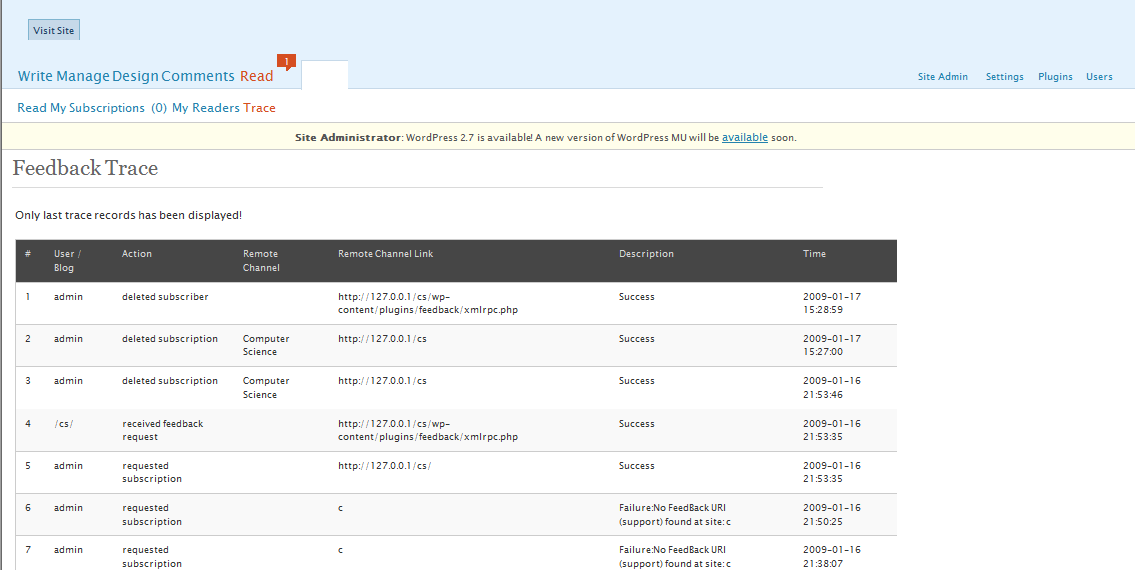This screenshot has height=570, width=1137.
Task: Click row 1 xmlrpc.php channel link
Action: coord(428,303)
